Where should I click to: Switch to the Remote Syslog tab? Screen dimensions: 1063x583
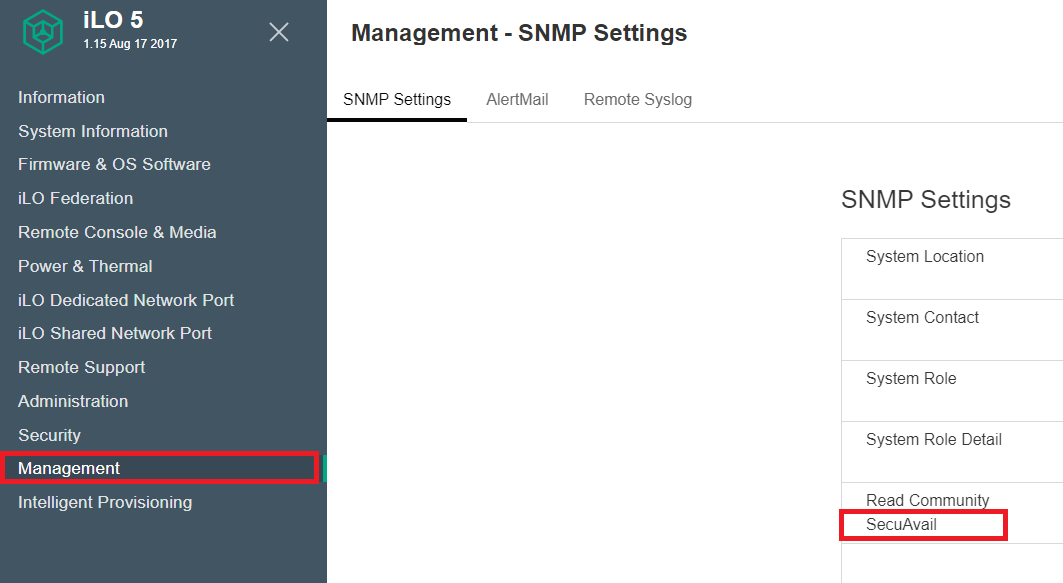click(x=638, y=100)
